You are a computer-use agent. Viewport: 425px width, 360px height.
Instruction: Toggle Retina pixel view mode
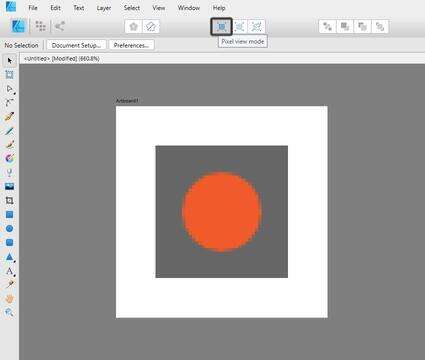coord(239,26)
